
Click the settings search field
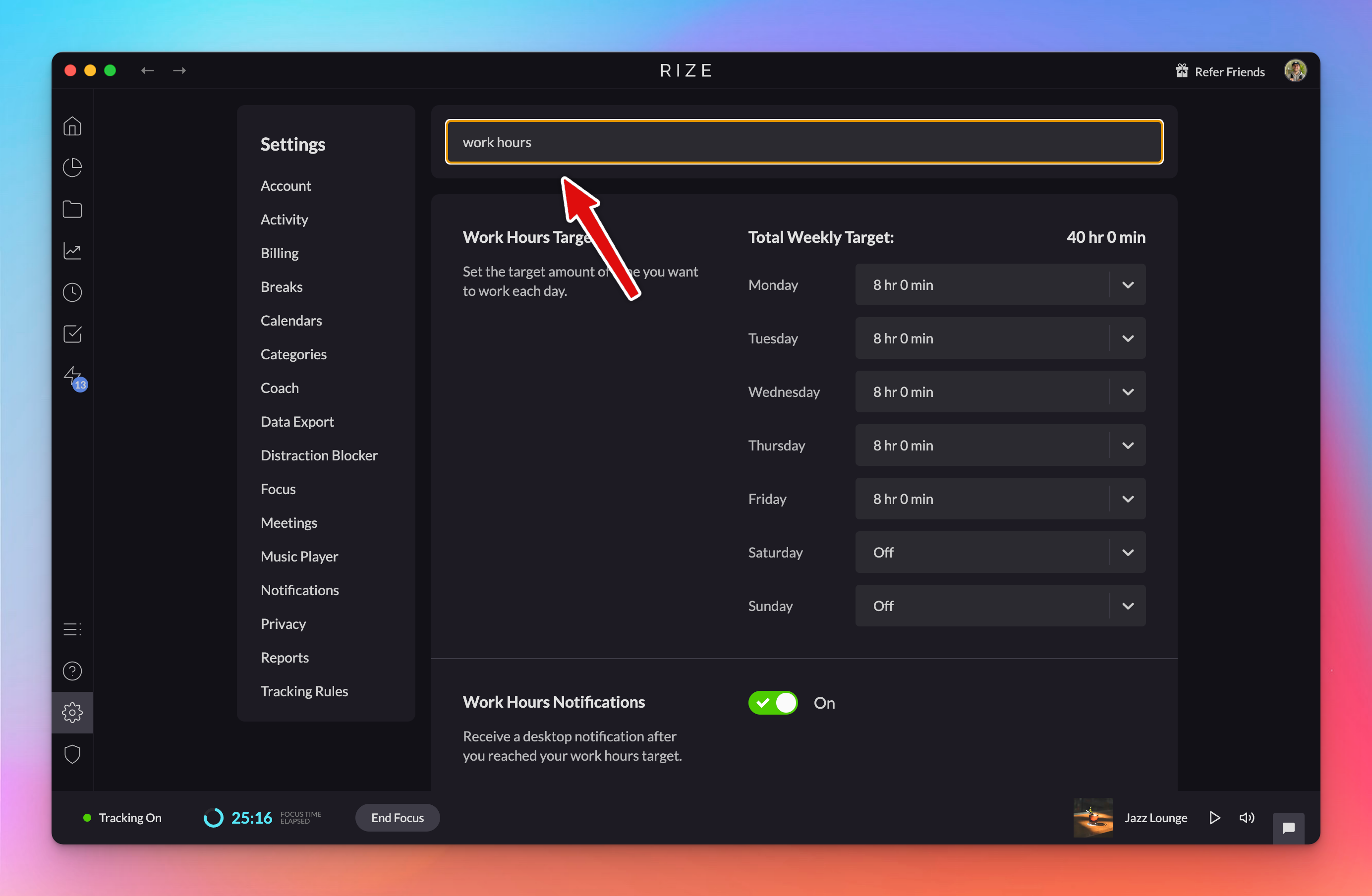[804, 142]
